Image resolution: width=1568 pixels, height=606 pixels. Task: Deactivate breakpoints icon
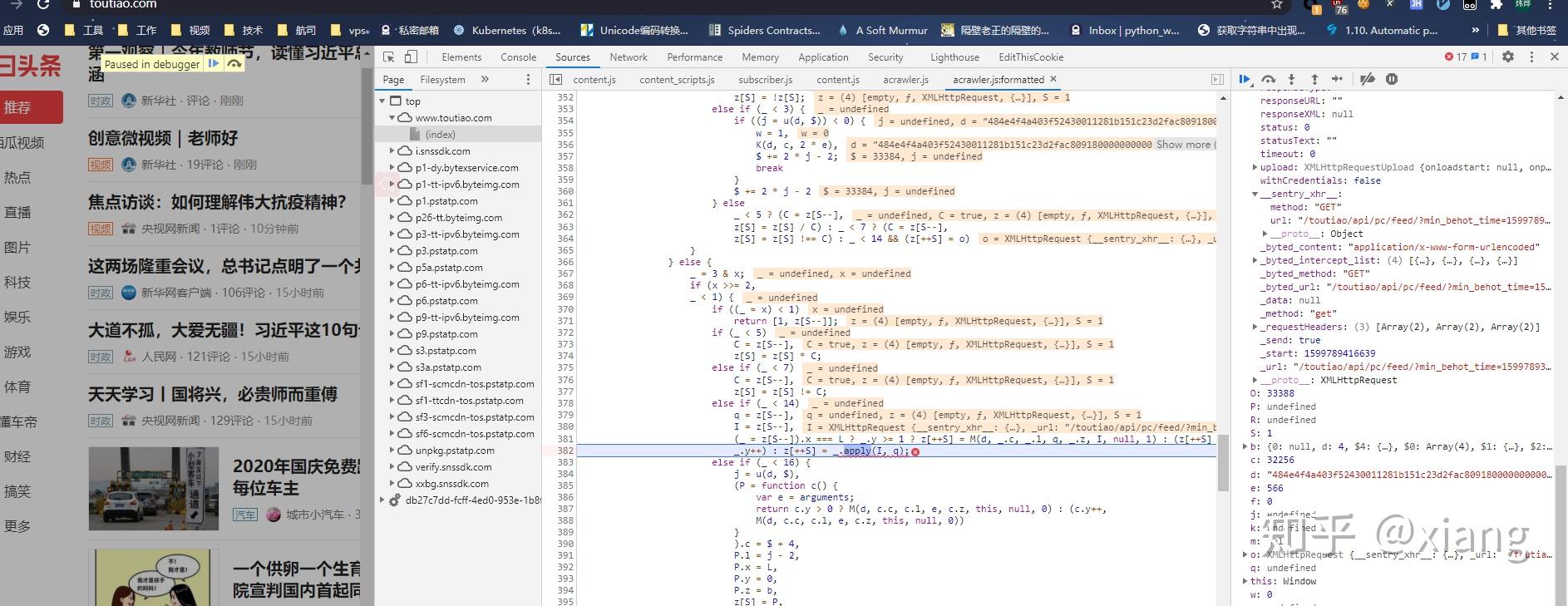1368,79
